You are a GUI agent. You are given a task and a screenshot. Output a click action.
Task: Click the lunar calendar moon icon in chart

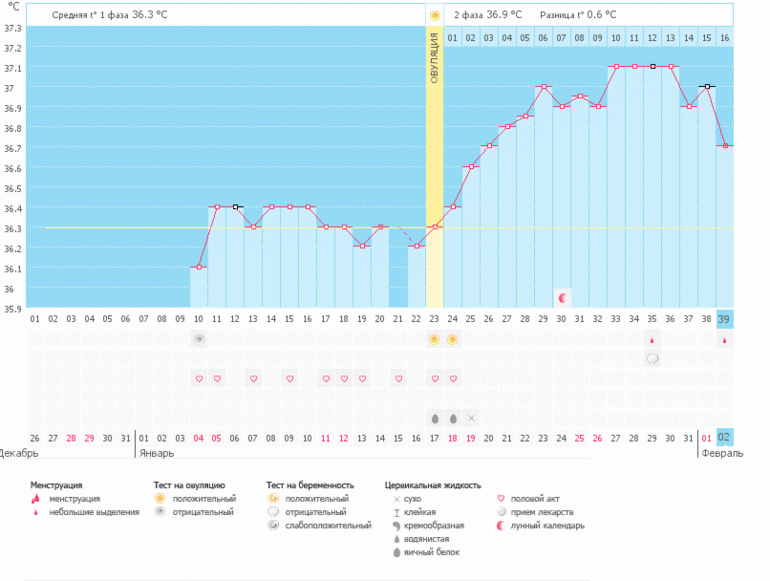(562, 297)
